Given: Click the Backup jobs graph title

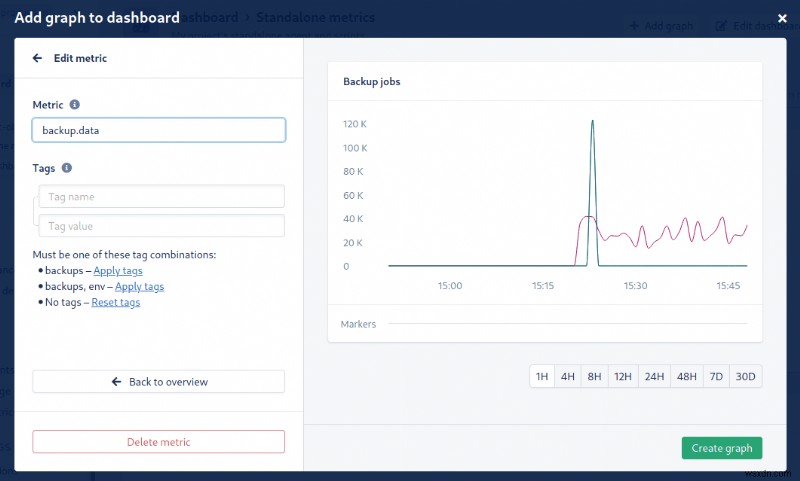Looking at the screenshot, I should tap(371, 82).
